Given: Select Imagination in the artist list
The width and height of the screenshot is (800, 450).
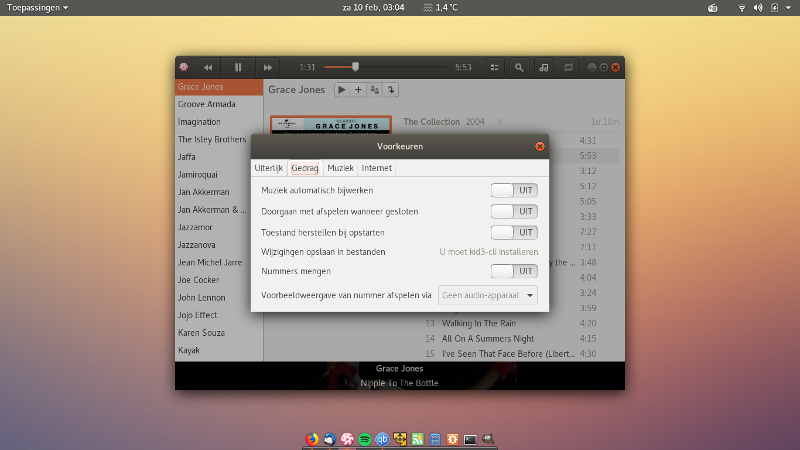Looking at the screenshot, I should tap(219, 122).
